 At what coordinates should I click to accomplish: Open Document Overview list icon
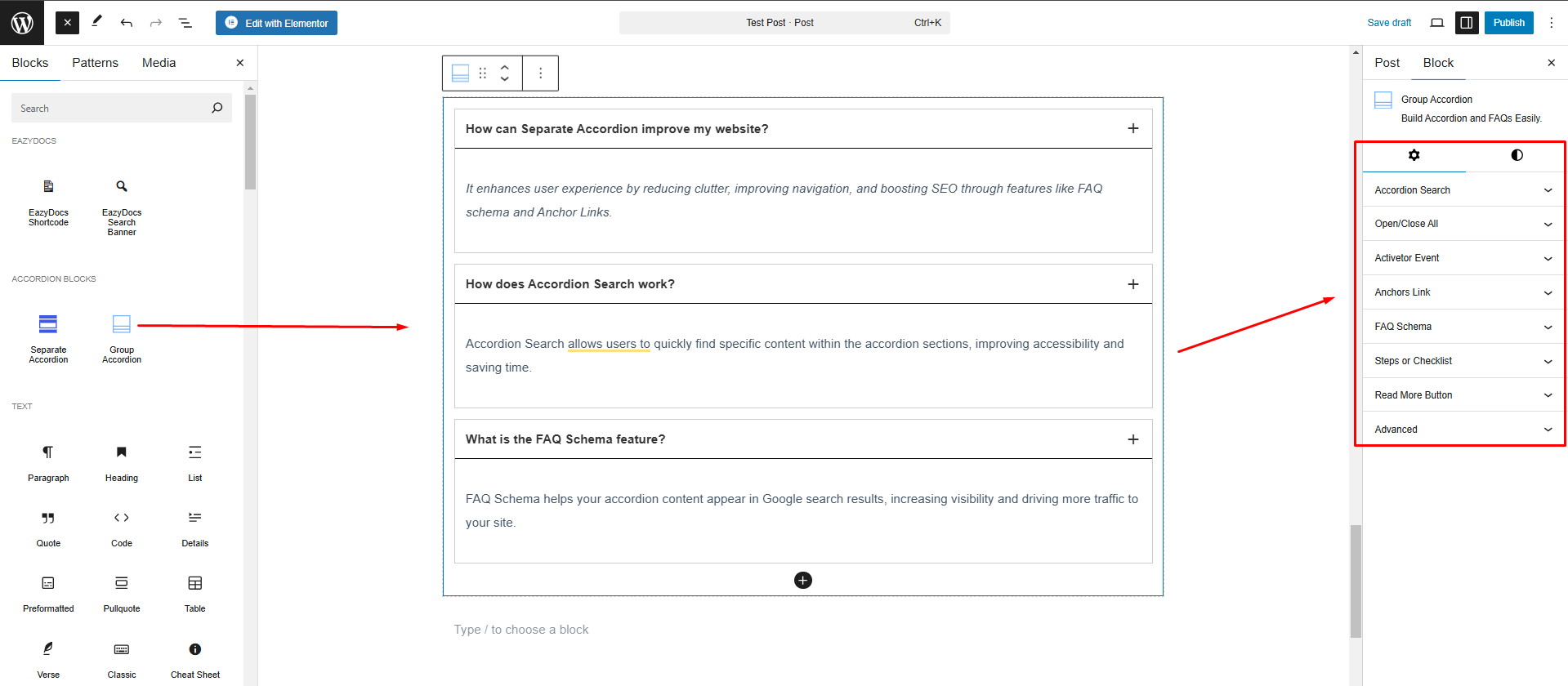pyautogui.click(x=185, y=23)
